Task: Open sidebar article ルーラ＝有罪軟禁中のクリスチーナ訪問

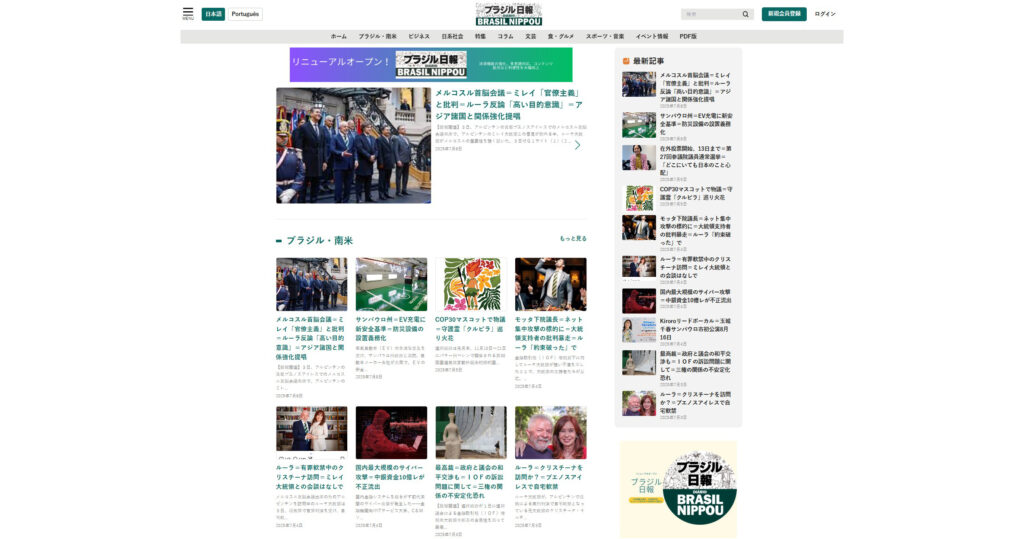Action: 696,267
